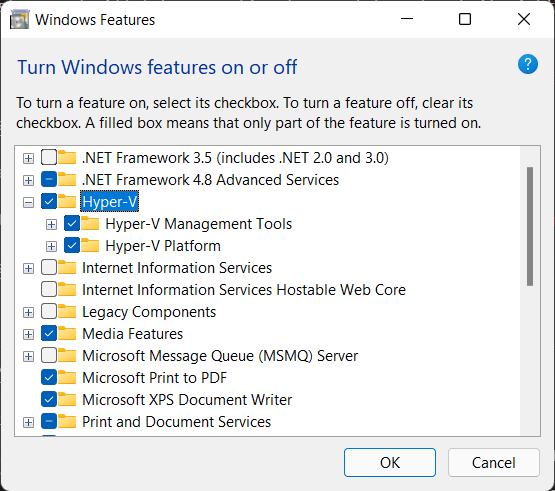This screenshot has width=555, height=491.
Task: Click the folder icon beside Hyper-V Platform
Action: pyautogui.click(x=90, y=245)
